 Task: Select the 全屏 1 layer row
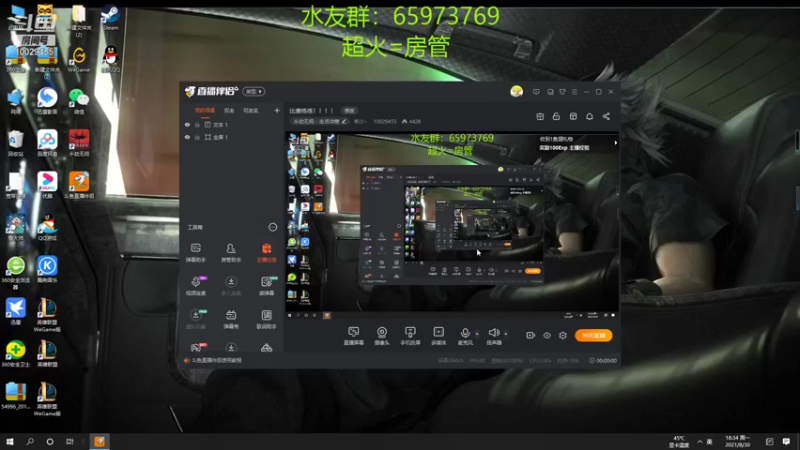click(x=232, y=137)
